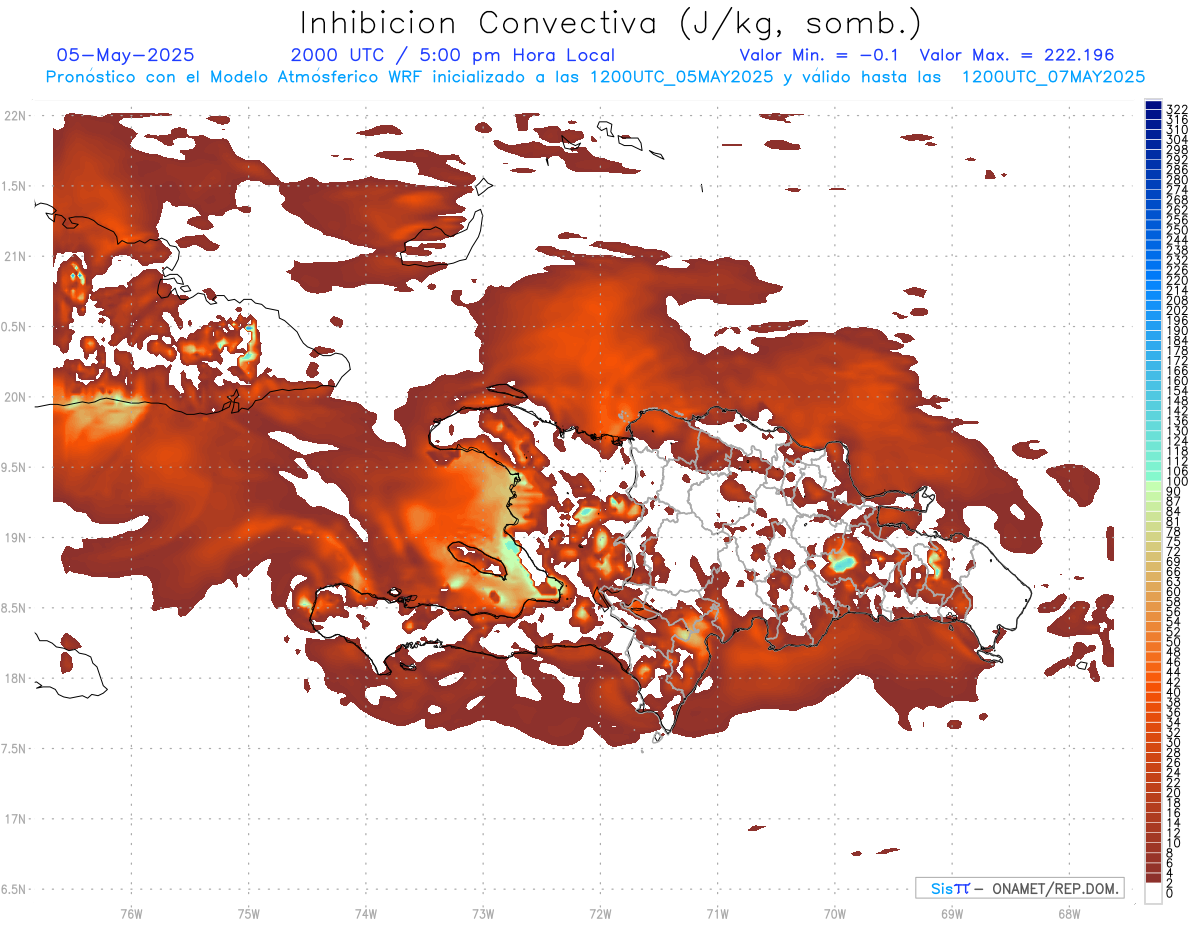The height and width of the screenshot is (927, 1200).
Task: Click the pale green swatch beside 100
Action: 1153,487
